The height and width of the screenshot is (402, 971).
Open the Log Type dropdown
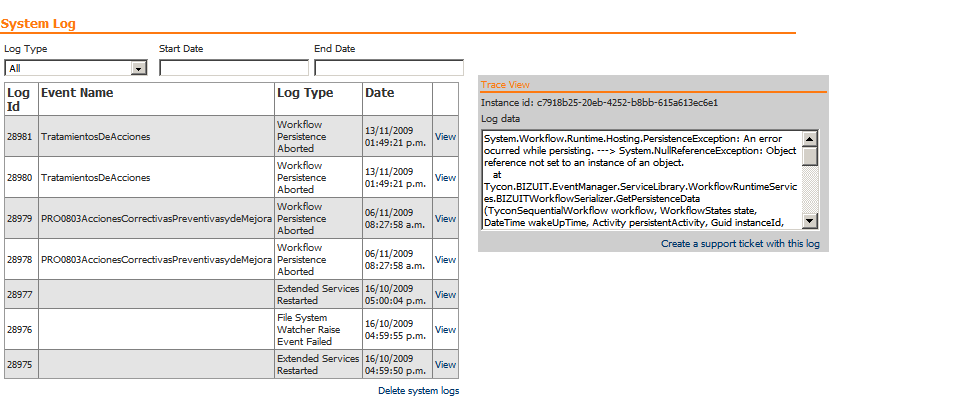click(x=76, y=68)
